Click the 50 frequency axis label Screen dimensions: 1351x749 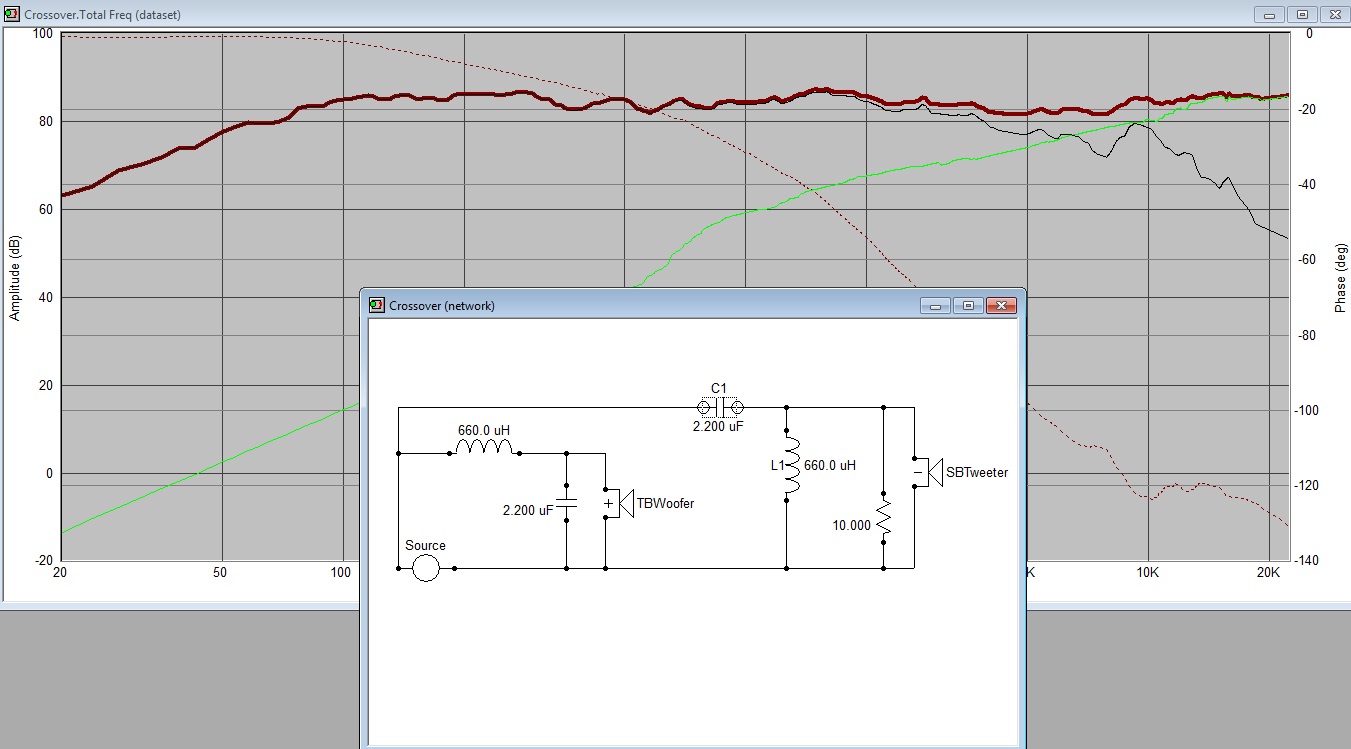[220, 573]
